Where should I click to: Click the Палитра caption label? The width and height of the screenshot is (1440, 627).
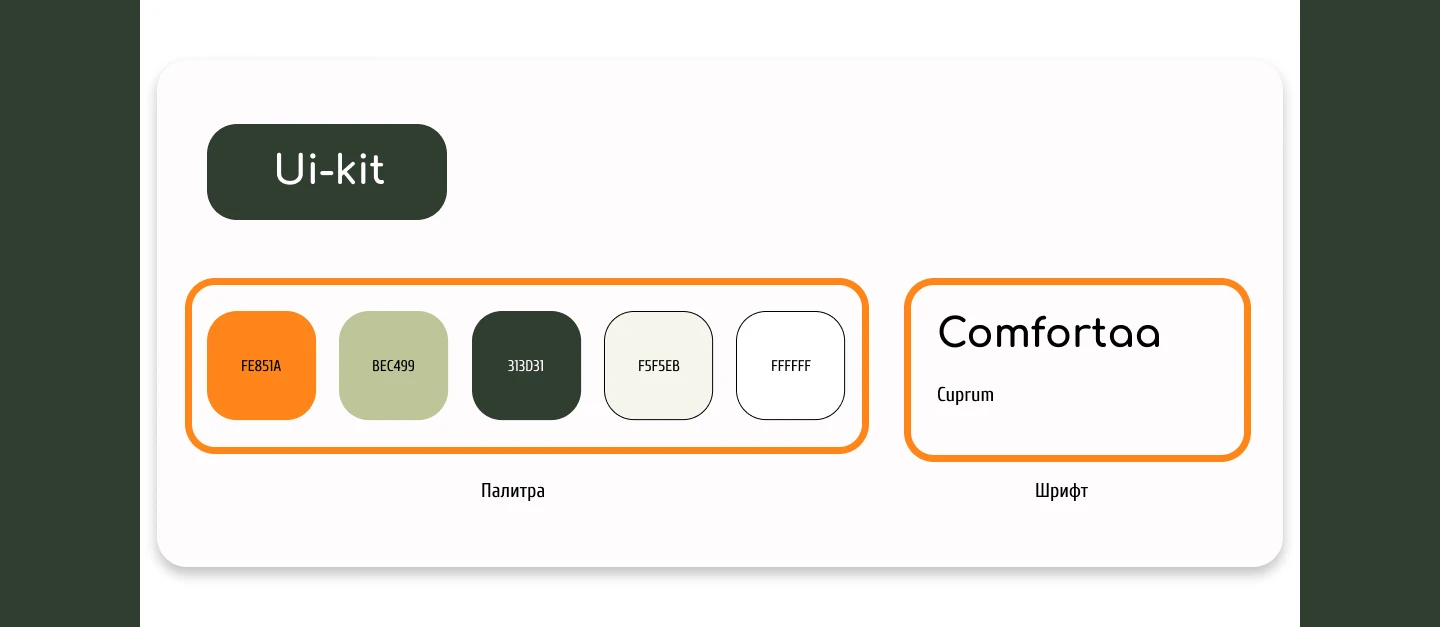tap(513, 491)
